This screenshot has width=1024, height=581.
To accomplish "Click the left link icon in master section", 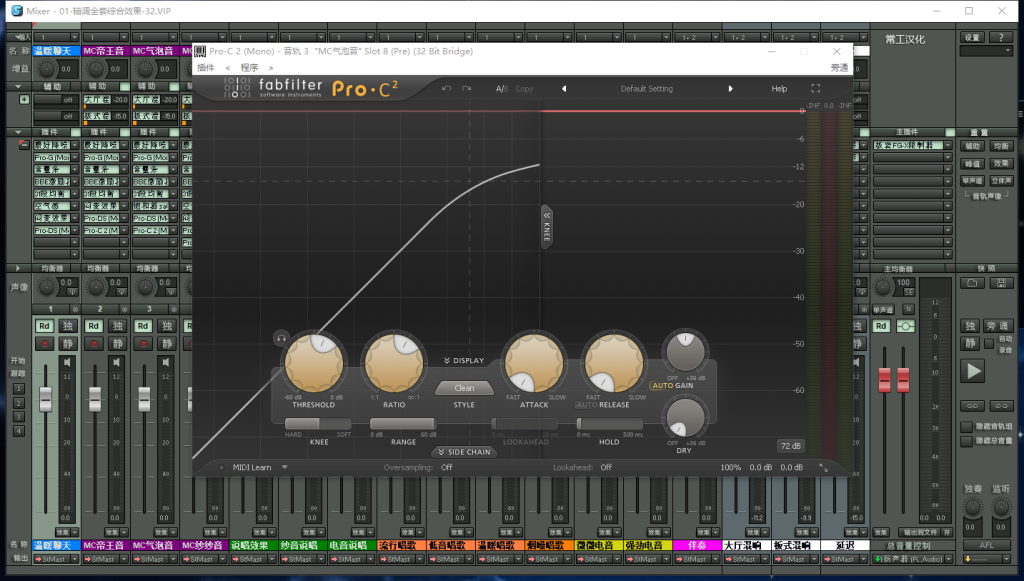I will coord(972,405).
